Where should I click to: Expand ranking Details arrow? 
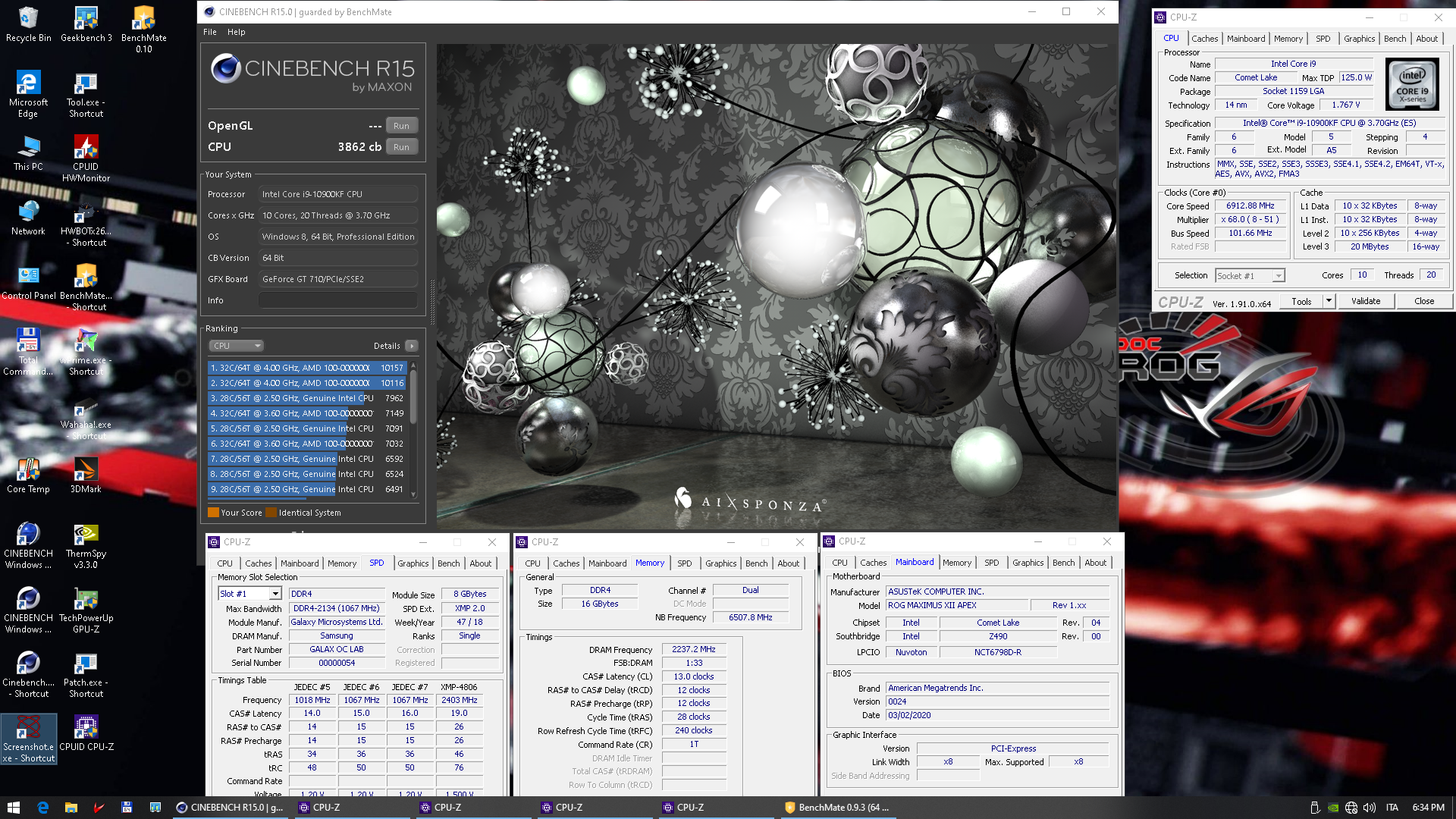click(412, 346)
